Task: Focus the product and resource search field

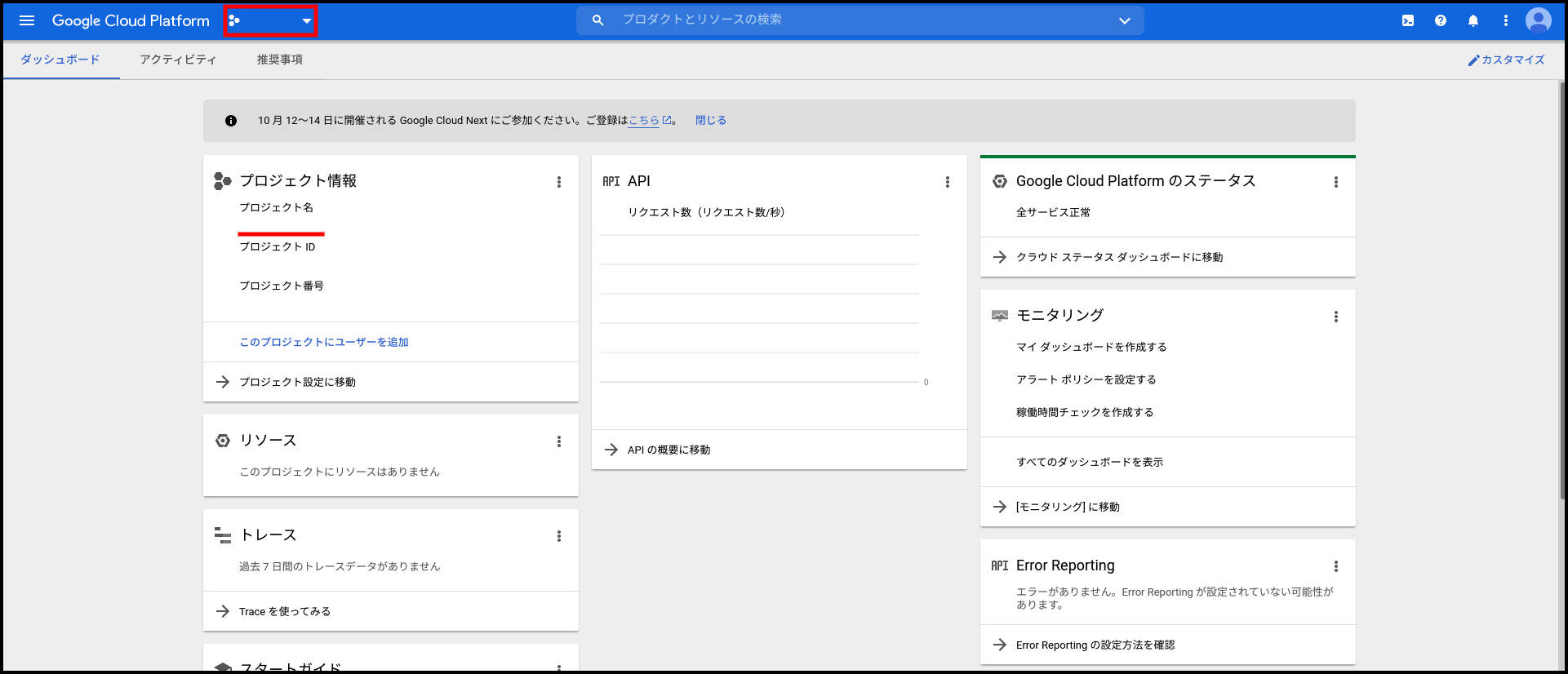Action: tap(860, 20)
